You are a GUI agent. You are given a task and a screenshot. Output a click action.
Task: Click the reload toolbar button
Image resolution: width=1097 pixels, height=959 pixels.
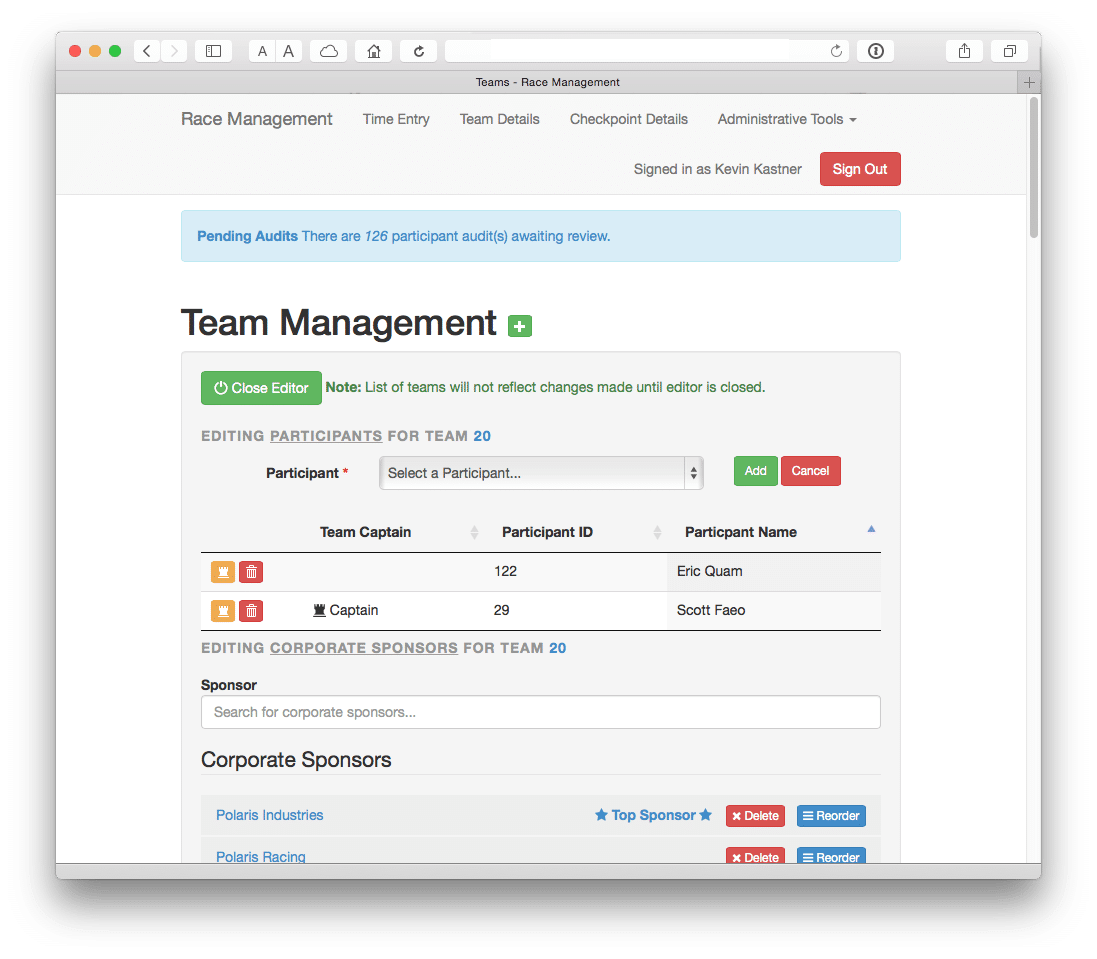click(418, 51)
